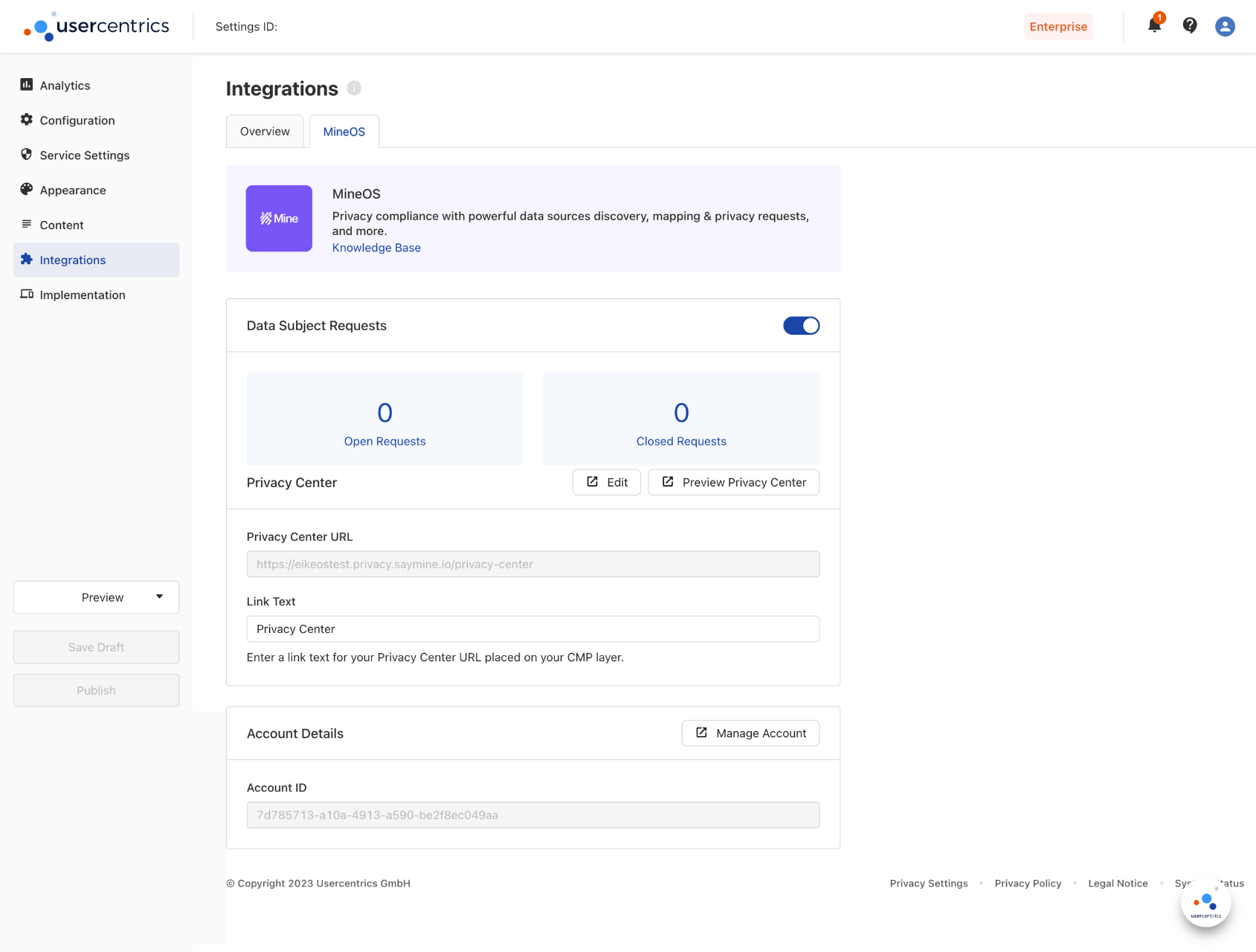Open the Implementation section
This screenshot has height=952, width=1256.
tap(97, 295)
